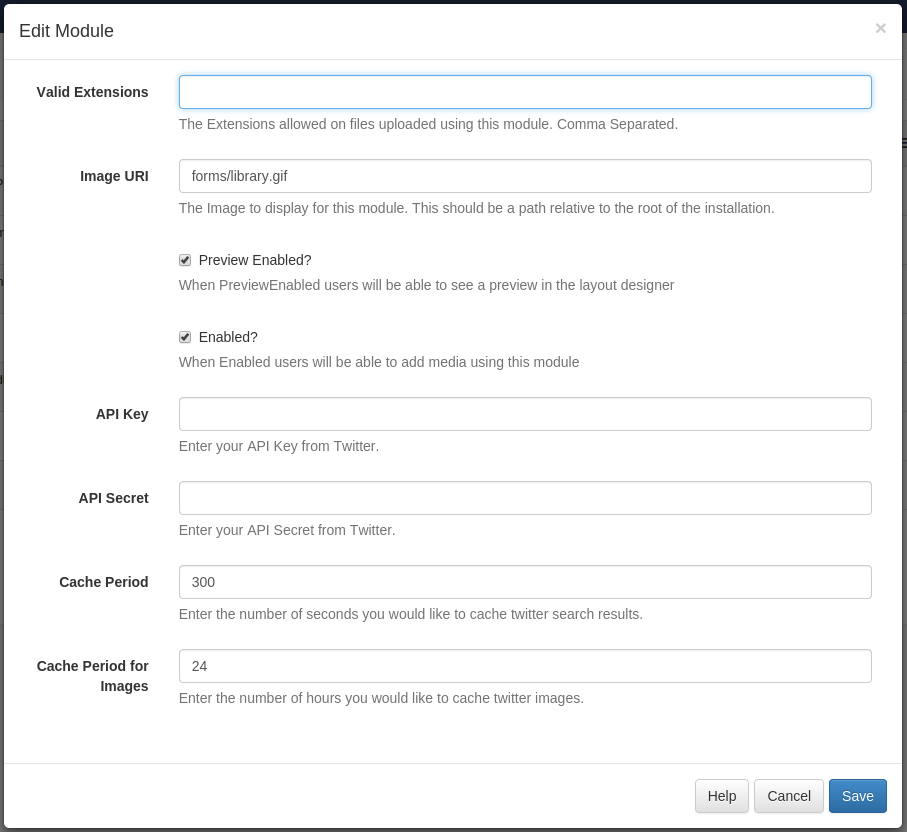Click help text about caching twitter images
The image size is (907, 832).
pyautogui.click(x=381, y=698)
